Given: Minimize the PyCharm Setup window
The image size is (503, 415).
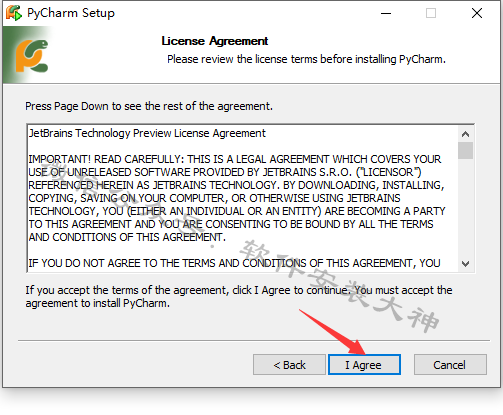Looking at the screenshot, I should 386,13.
